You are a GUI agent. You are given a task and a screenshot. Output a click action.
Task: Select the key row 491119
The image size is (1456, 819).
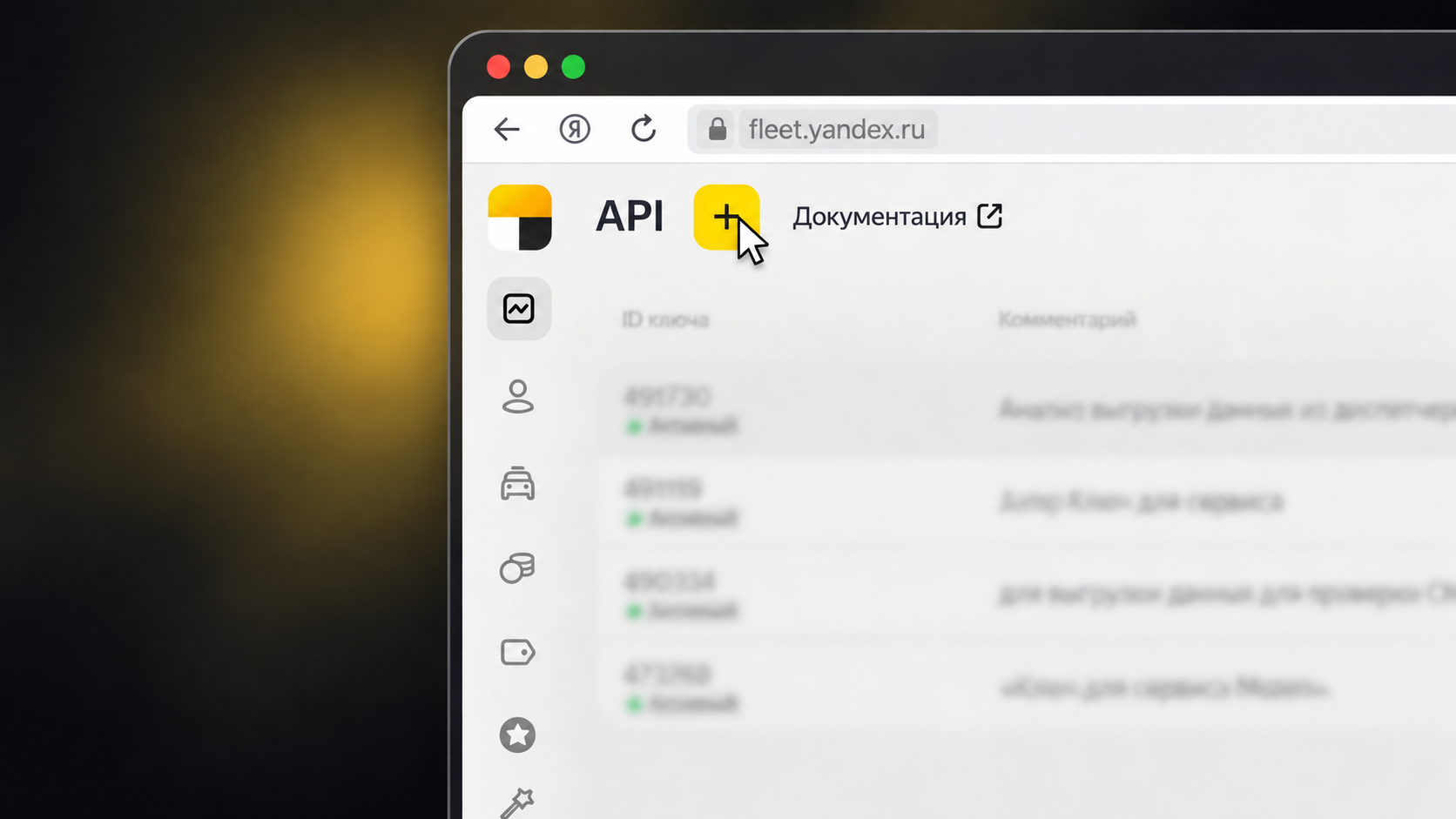[1028, 502]
